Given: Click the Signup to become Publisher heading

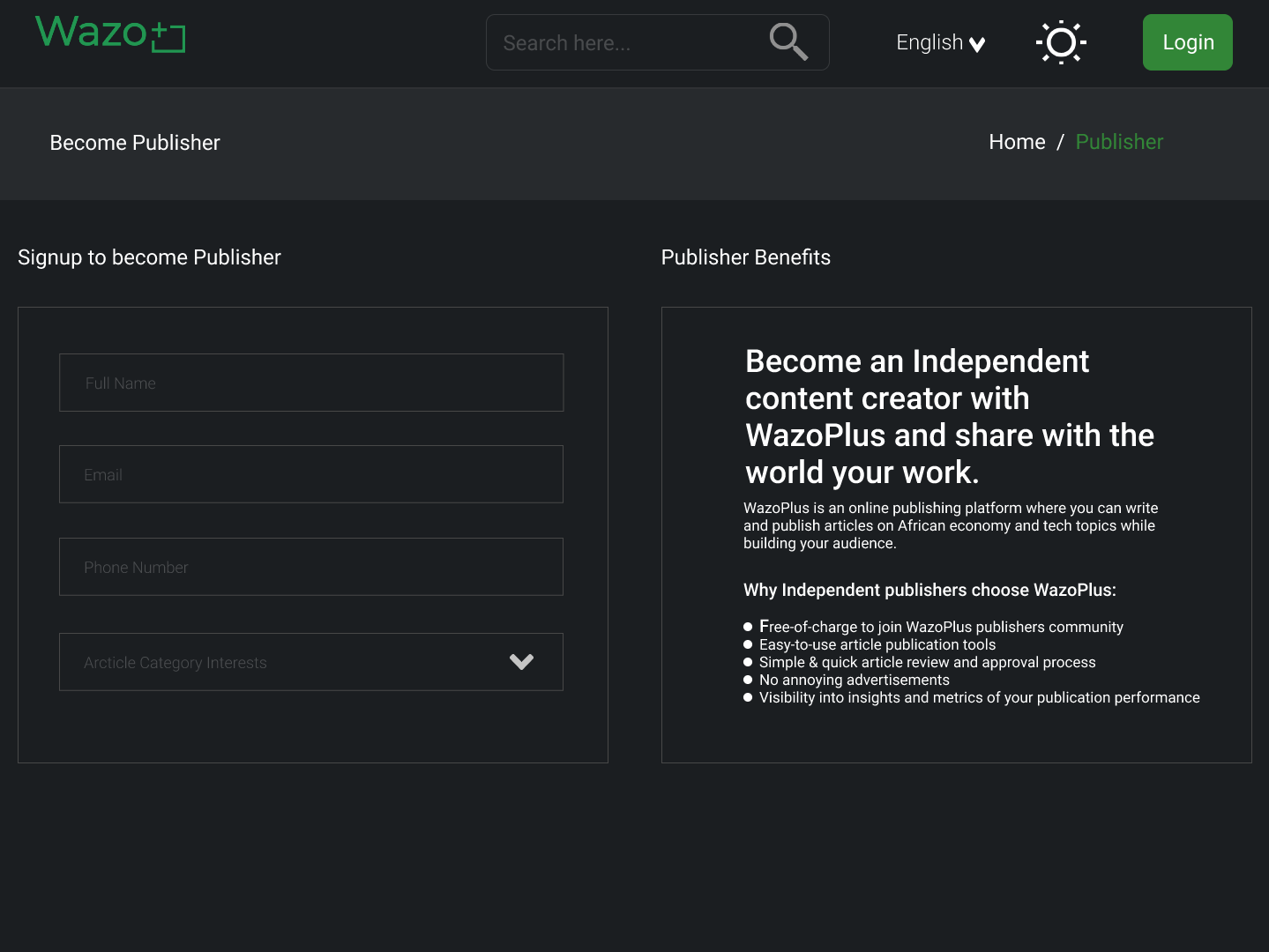Looking at the screenshot, I should [x=149, y=257].
